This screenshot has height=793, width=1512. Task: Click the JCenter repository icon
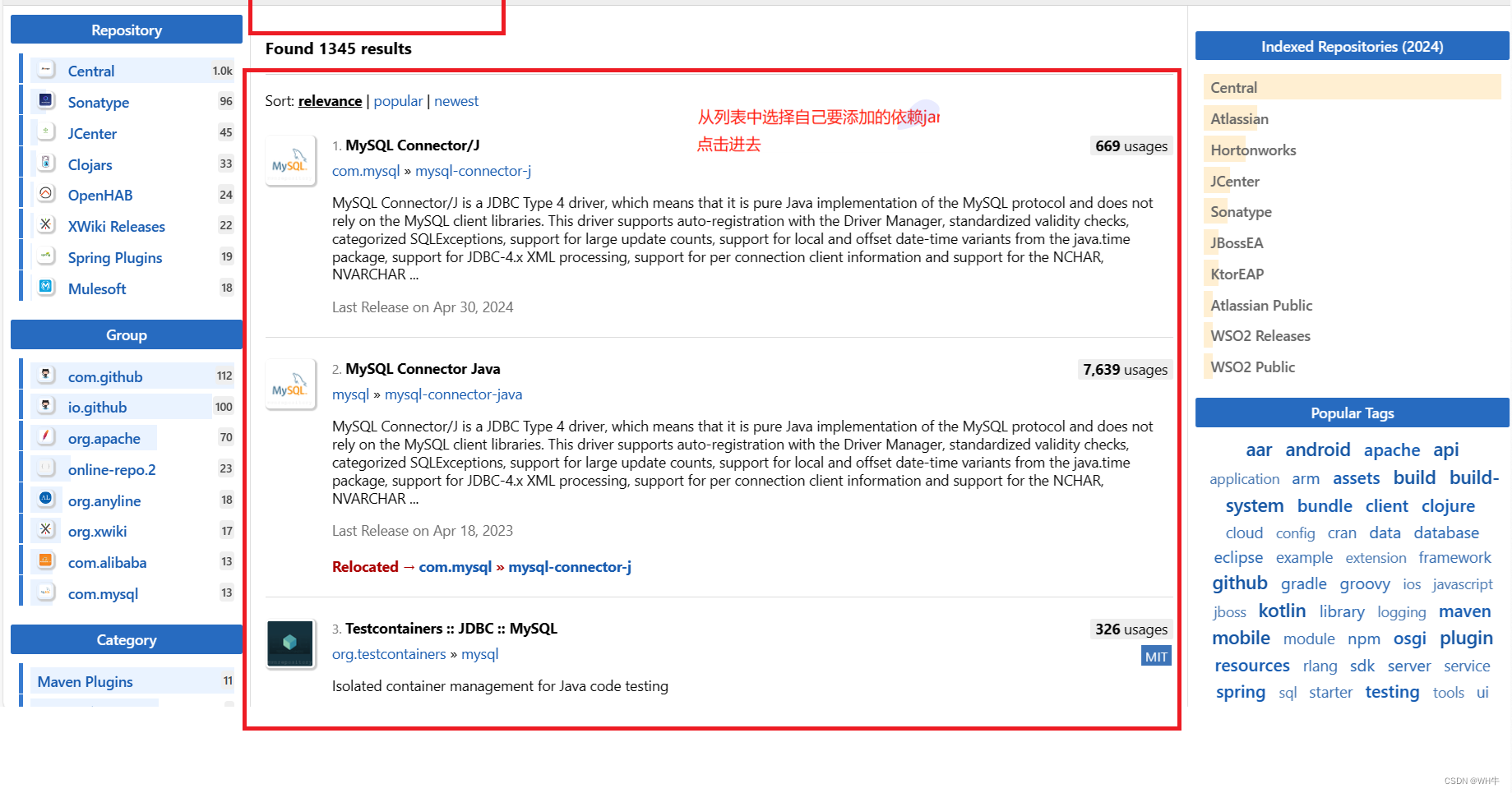pyautogui.click(x=46, y=132)
